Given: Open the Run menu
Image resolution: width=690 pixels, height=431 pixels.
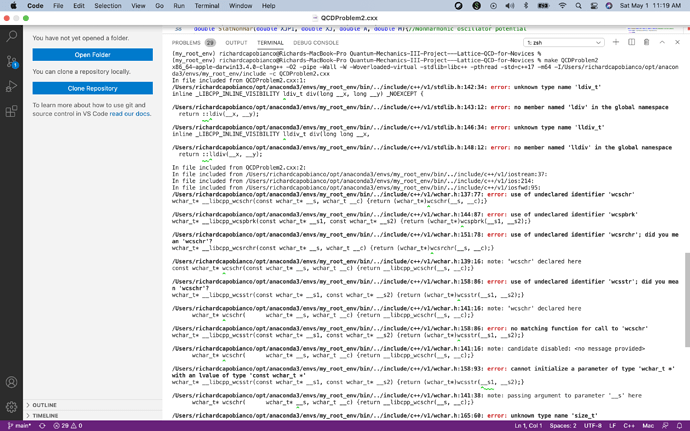Looking at the screenshot, I should click(x=179, y=6).
